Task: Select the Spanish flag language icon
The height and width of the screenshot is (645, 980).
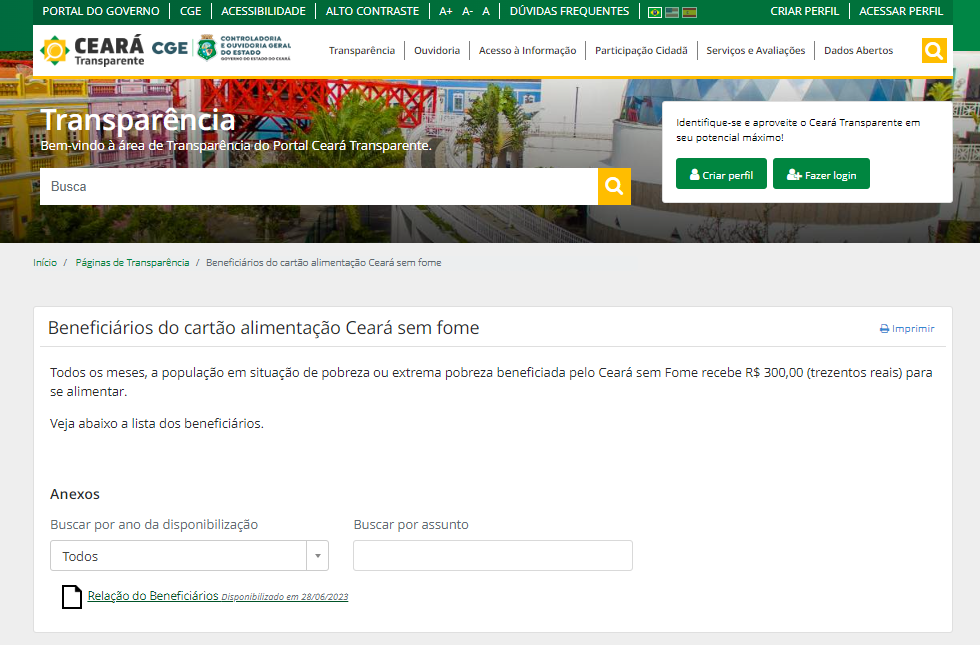Action: point(689,12)
